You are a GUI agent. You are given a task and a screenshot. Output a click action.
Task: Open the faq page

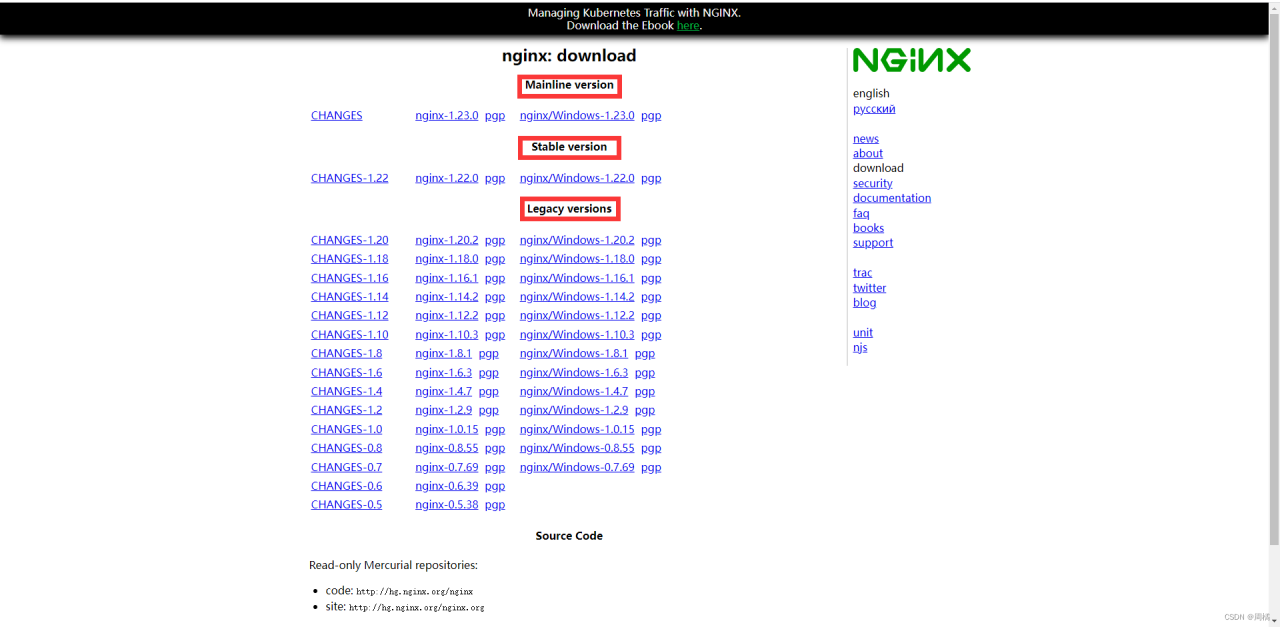pyautogui.click(x=861, y=212)
